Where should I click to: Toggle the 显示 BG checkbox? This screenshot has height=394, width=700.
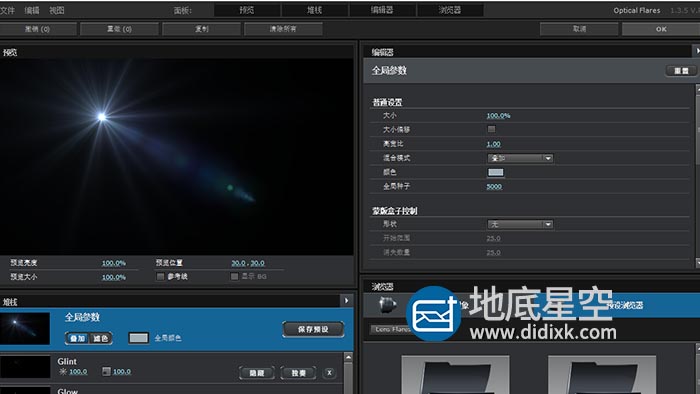(x=234, y=277)
